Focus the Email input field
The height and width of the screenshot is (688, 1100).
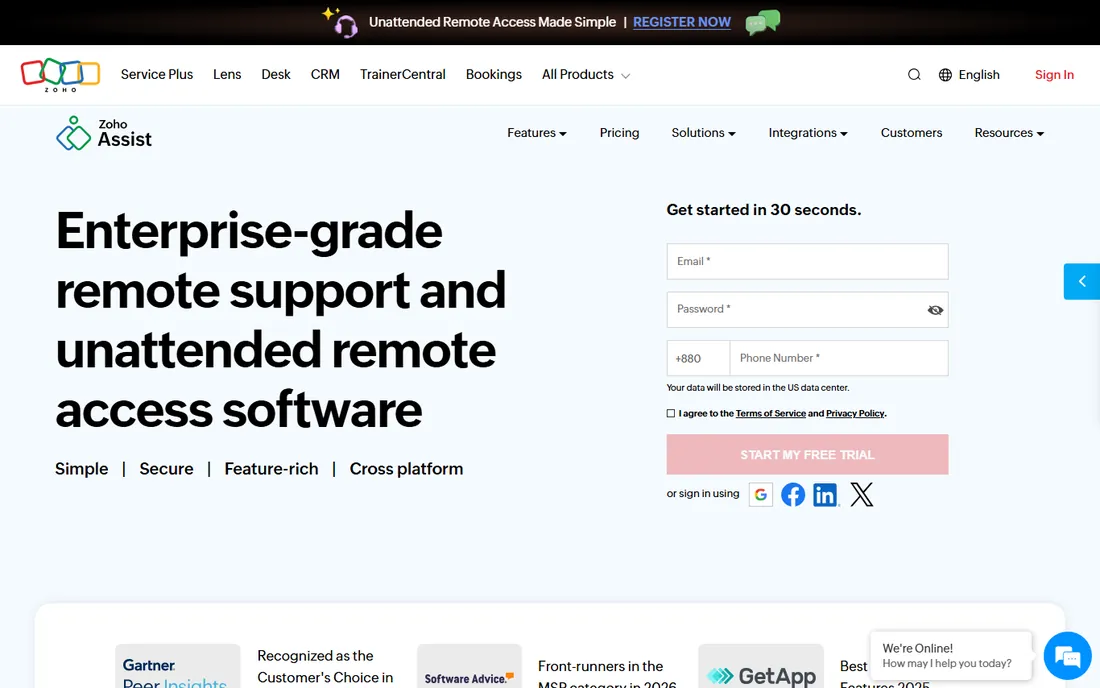pos(807,262)
